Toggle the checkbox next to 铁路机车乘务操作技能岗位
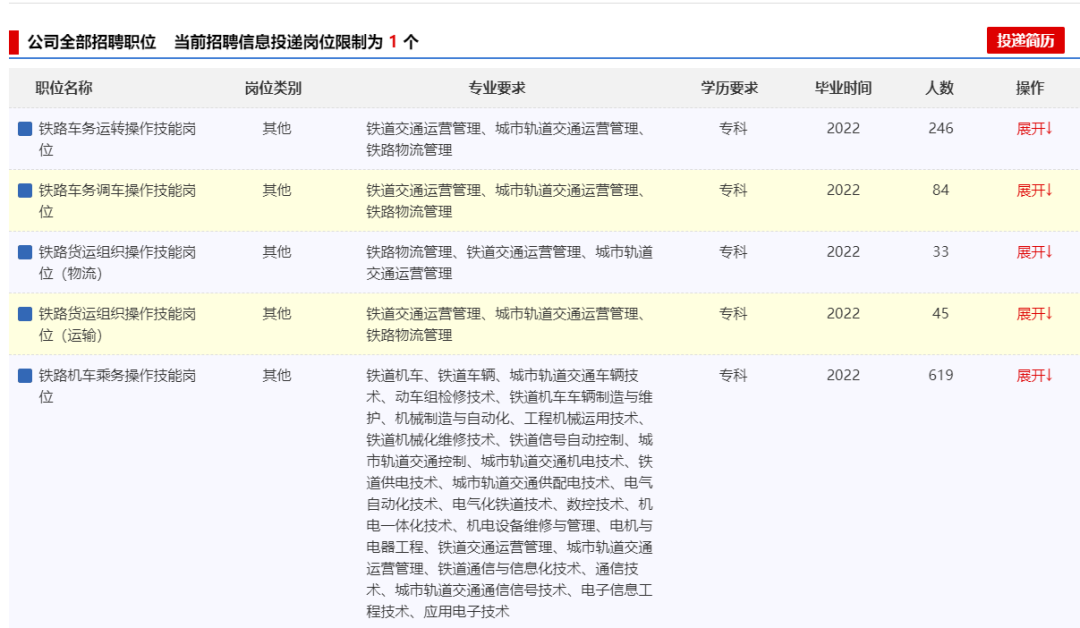1080x628 pixels. (25, 376)
